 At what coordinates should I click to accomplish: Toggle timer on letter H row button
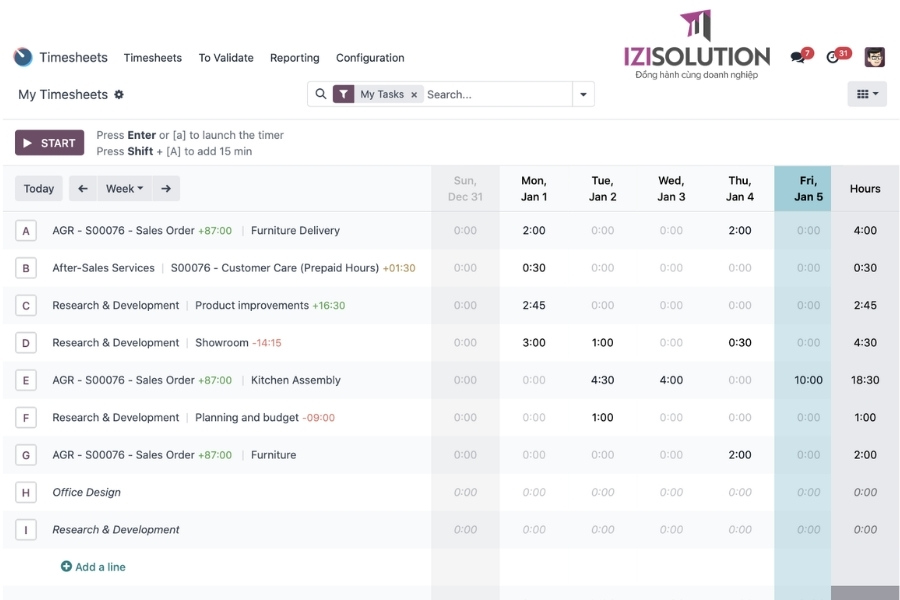(26, 492)
